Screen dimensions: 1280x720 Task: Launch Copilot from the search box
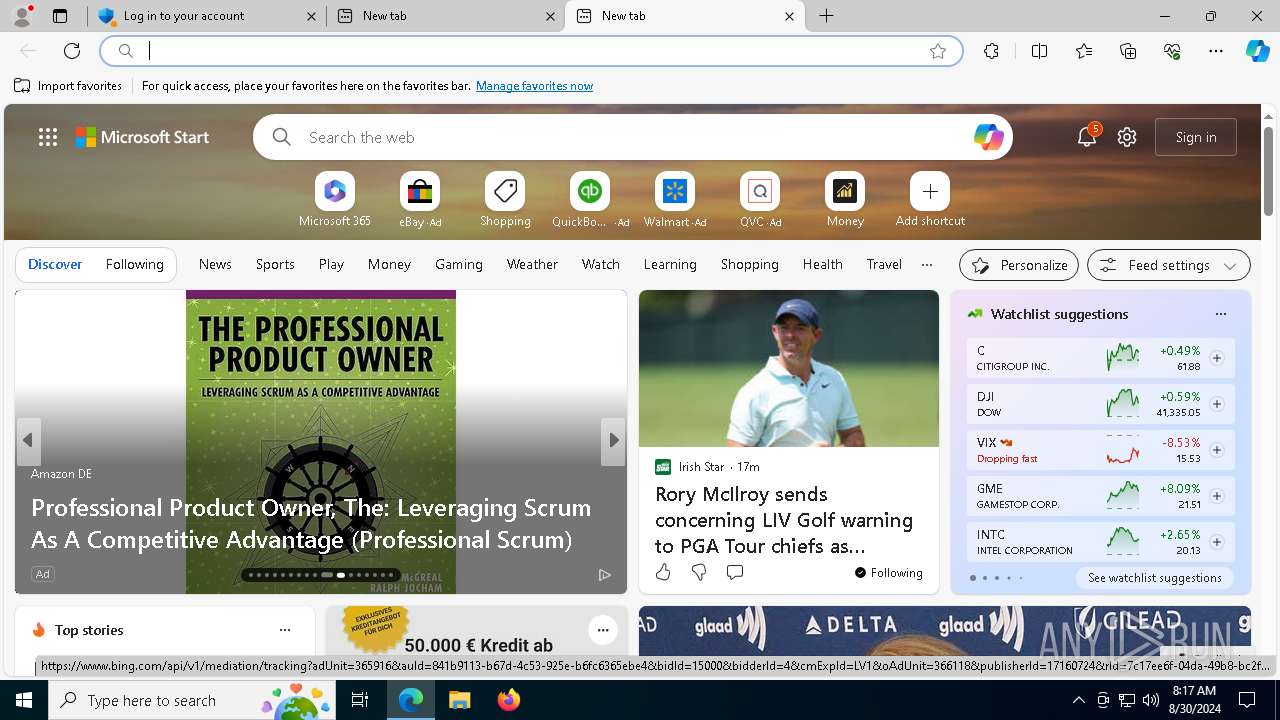pyautogui.click(x=988, y=137)
